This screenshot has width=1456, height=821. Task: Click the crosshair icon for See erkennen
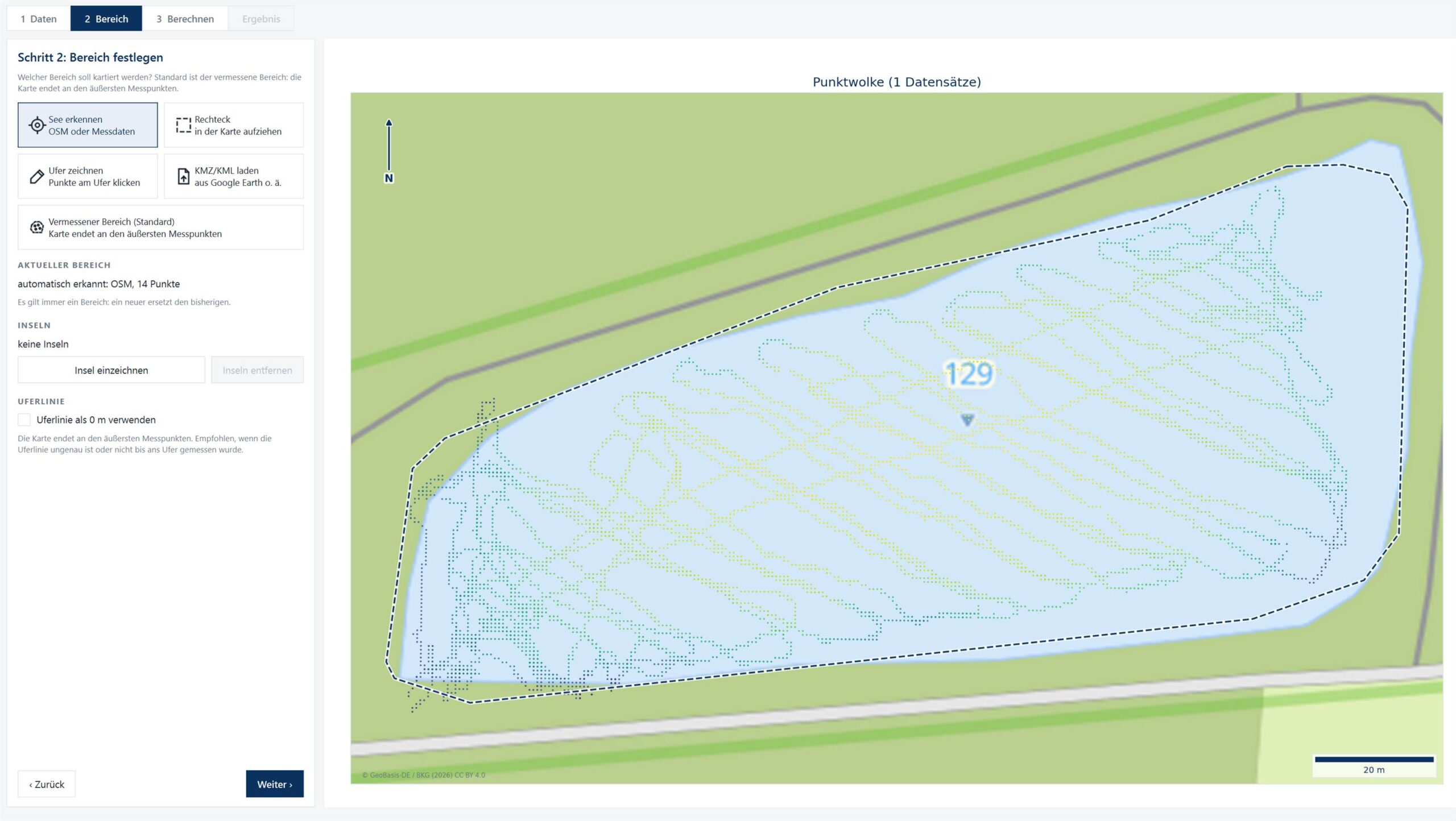tap(37, 125)
